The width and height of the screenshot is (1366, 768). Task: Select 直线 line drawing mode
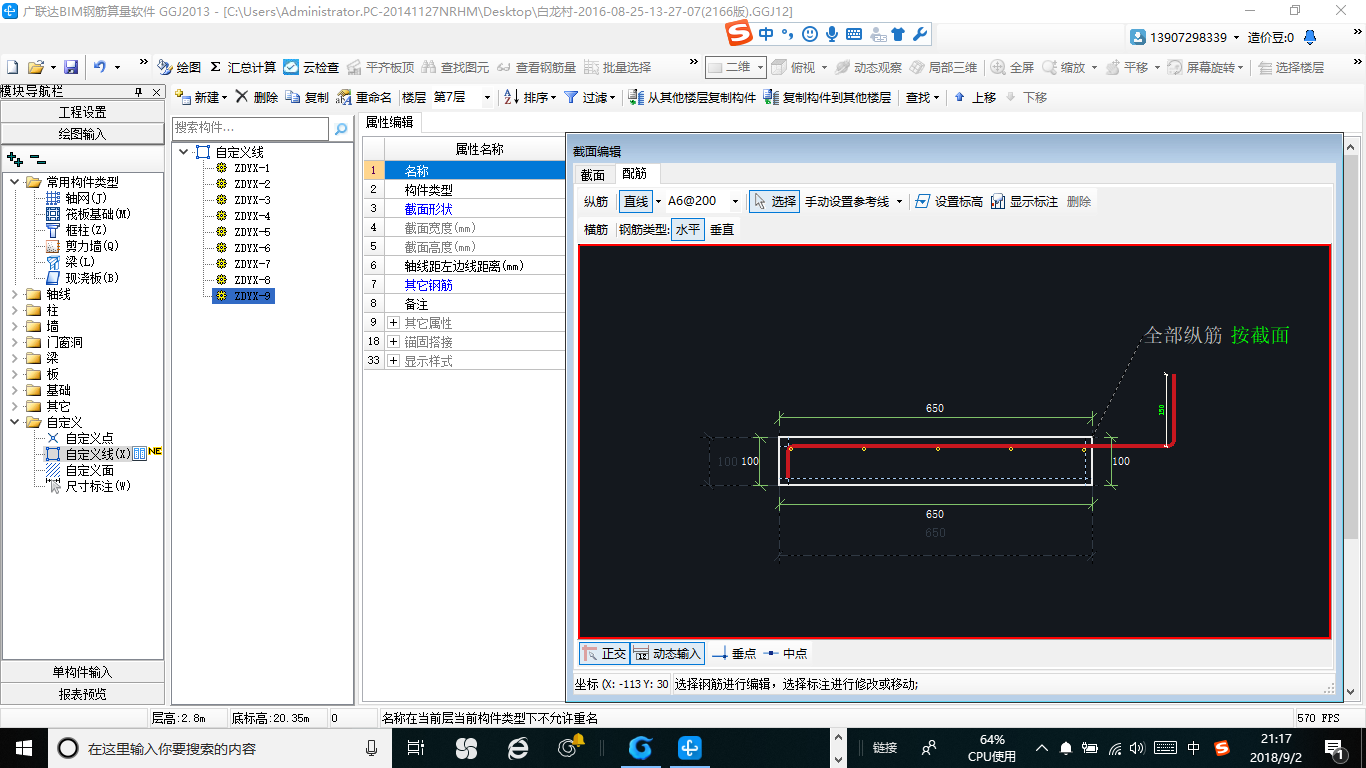[635, 201]
